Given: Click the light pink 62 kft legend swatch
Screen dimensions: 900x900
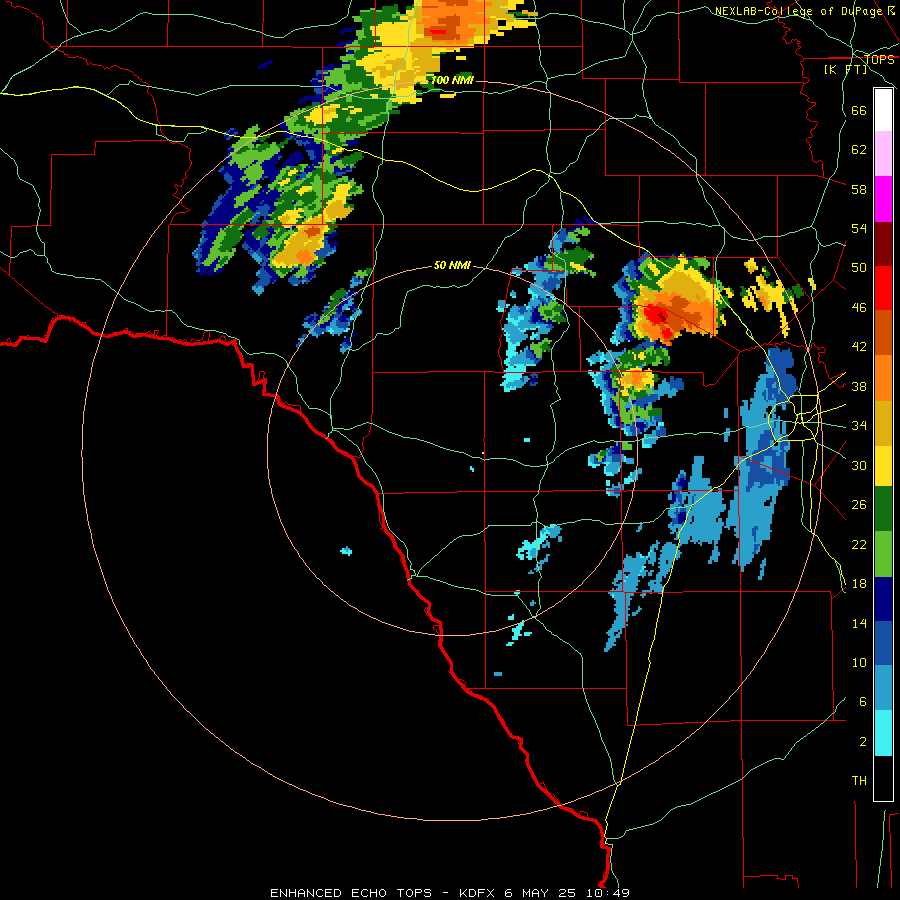Looking at the screenshot, I should [883, 154].
